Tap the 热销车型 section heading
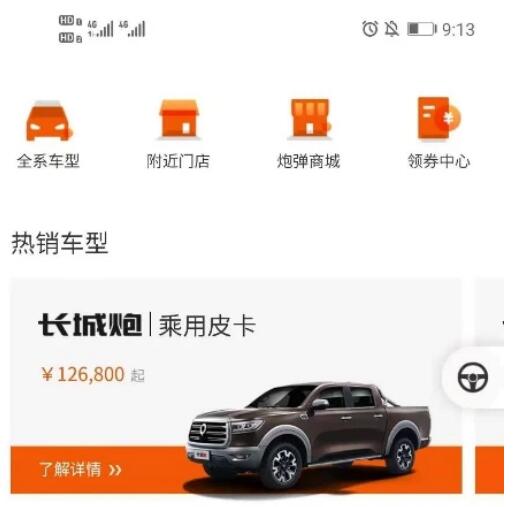This screenshot has height=507, width=526. pos(60,243)
